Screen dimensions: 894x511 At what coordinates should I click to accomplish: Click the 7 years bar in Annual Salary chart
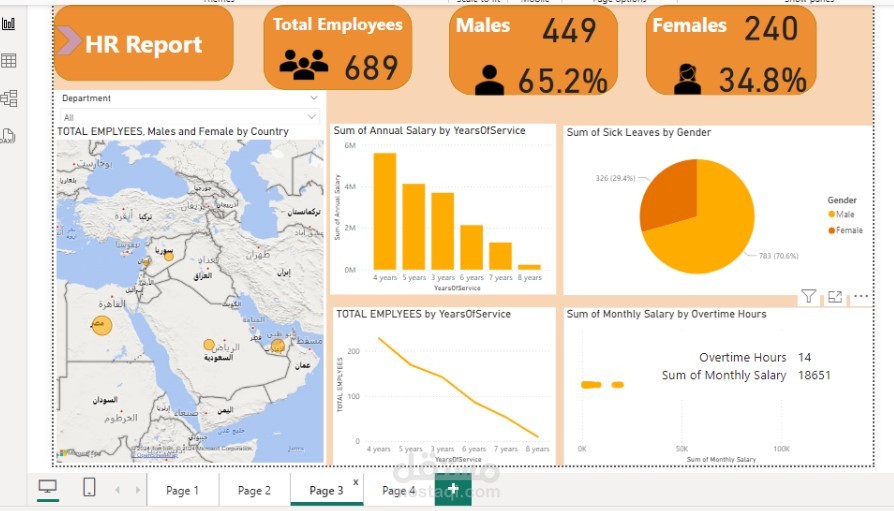click(501, 256)
